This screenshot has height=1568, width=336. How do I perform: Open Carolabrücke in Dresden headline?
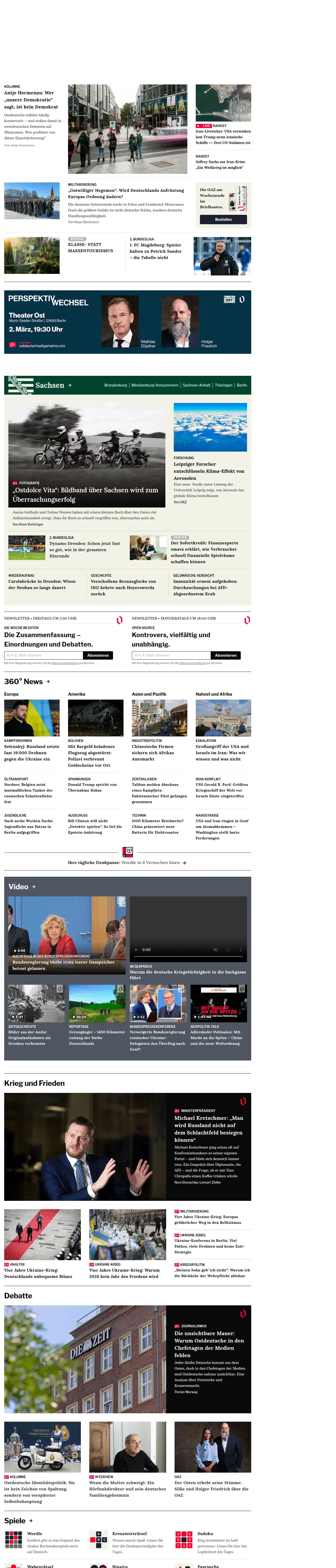42,584
